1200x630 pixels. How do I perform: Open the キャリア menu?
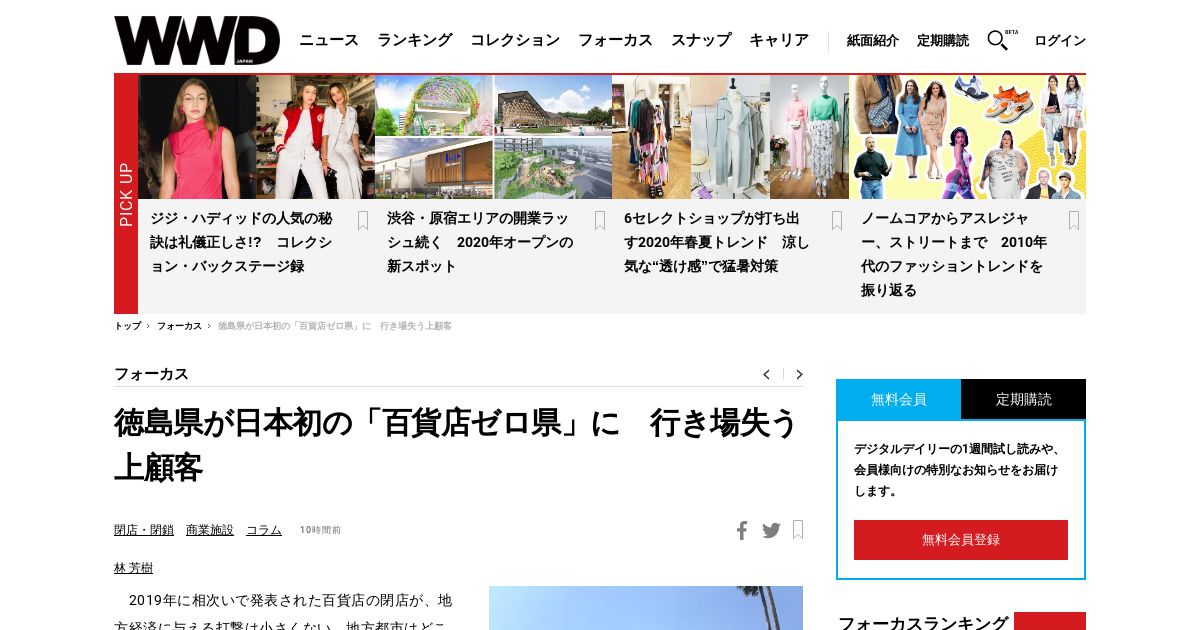[779, 40]
